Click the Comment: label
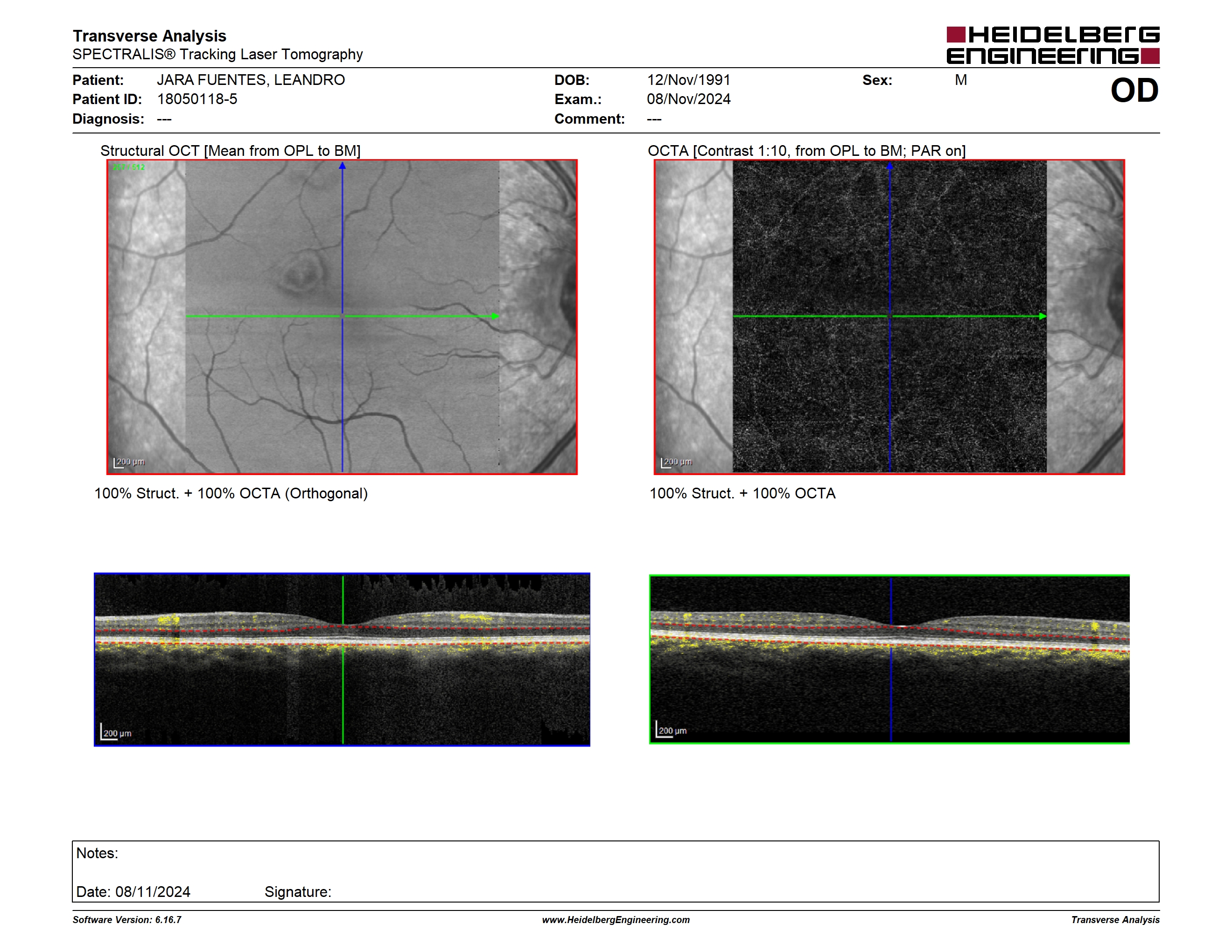 coord(589,119)
